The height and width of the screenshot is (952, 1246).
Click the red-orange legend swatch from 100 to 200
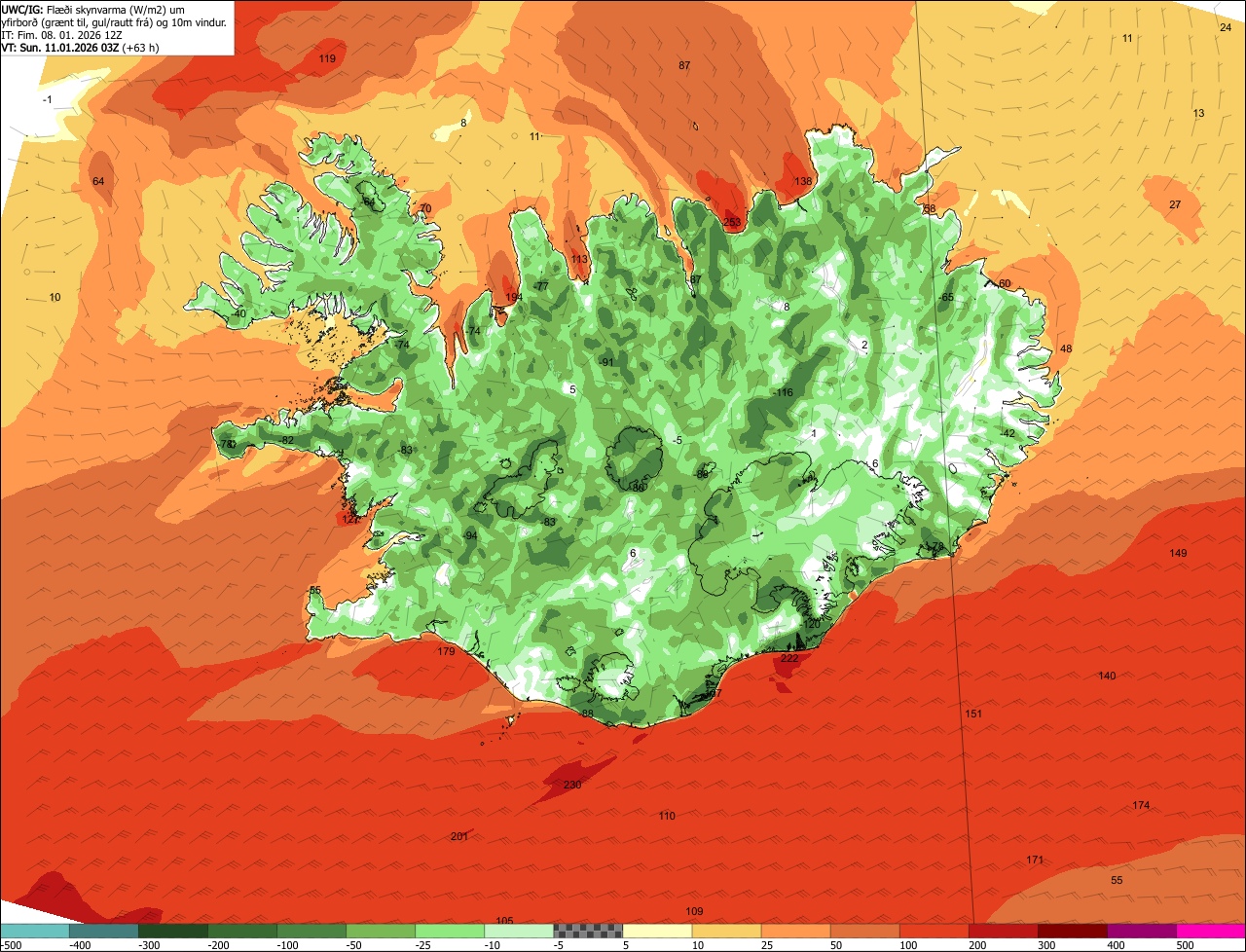point(934,931)
